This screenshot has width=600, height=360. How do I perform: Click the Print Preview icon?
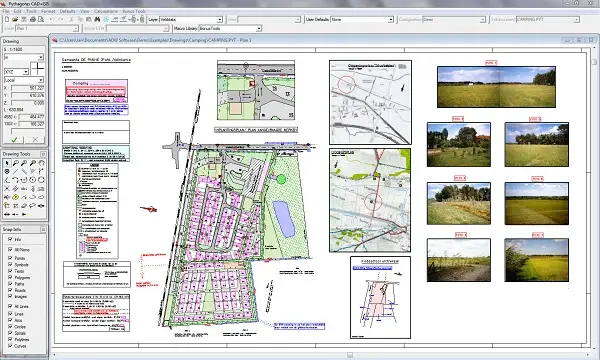click(41, 19)
